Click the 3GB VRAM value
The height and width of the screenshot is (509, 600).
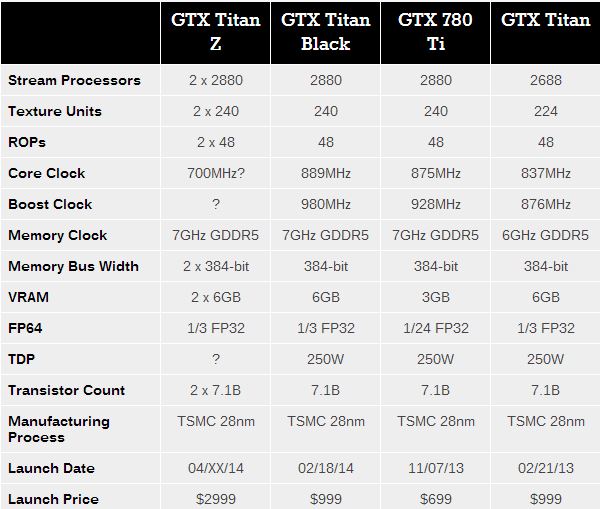(436, 297)
